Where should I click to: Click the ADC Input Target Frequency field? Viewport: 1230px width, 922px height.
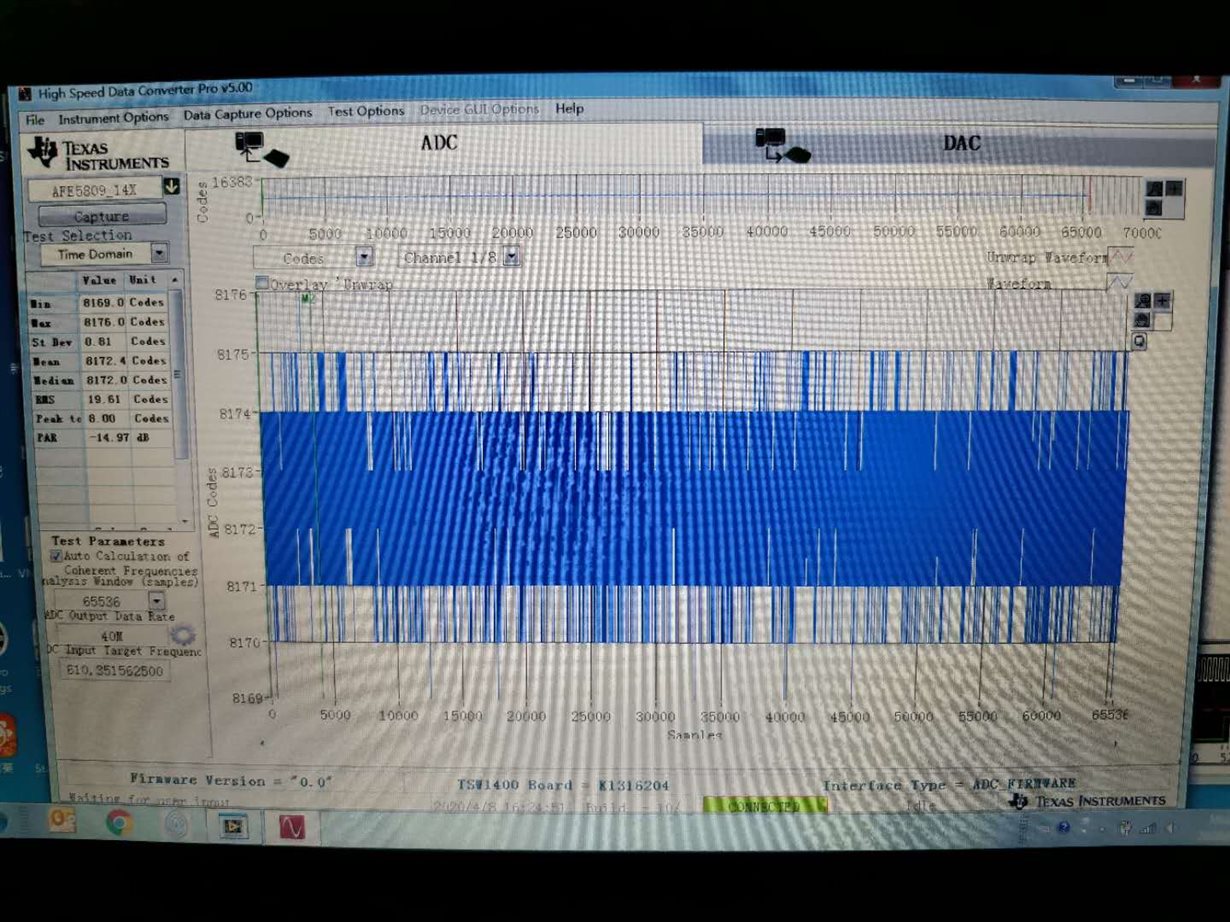click(x=116, y=671)
